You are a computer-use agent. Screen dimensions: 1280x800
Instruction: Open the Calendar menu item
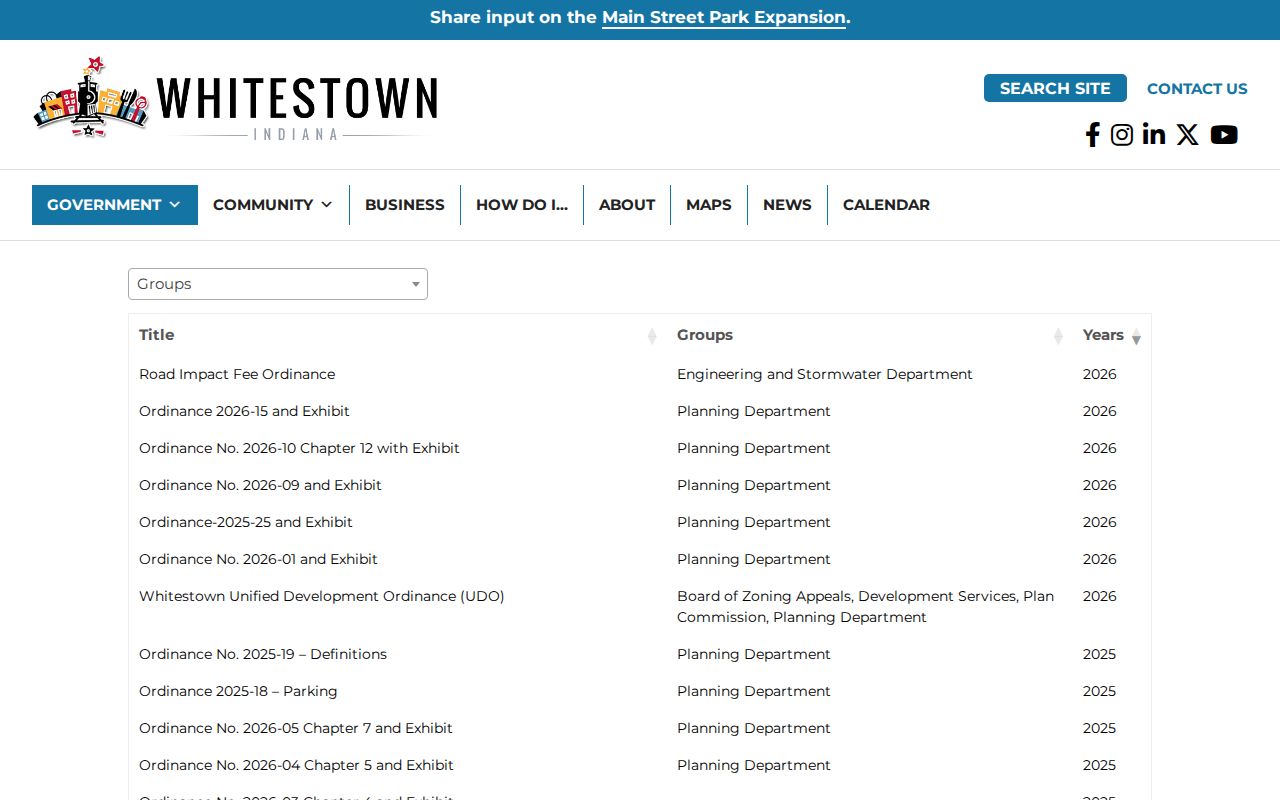pos(886,205)
